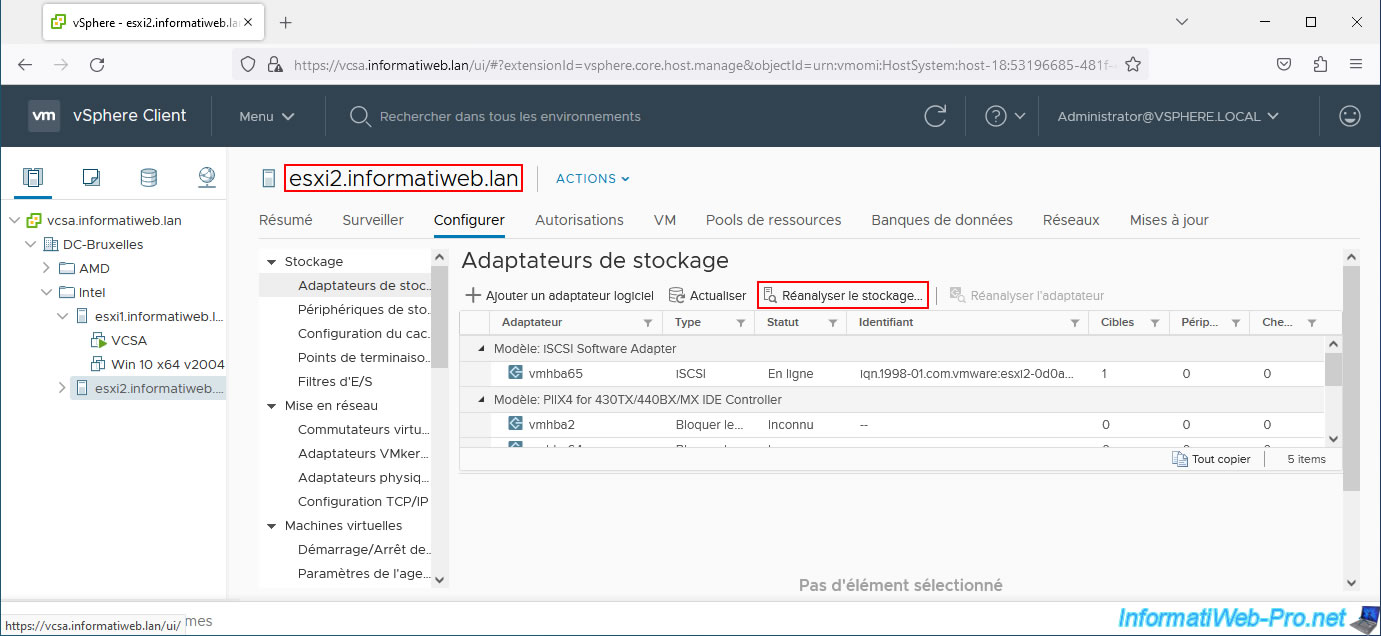
Task: Click the search all environments field
Action: [x=510, y=117]
